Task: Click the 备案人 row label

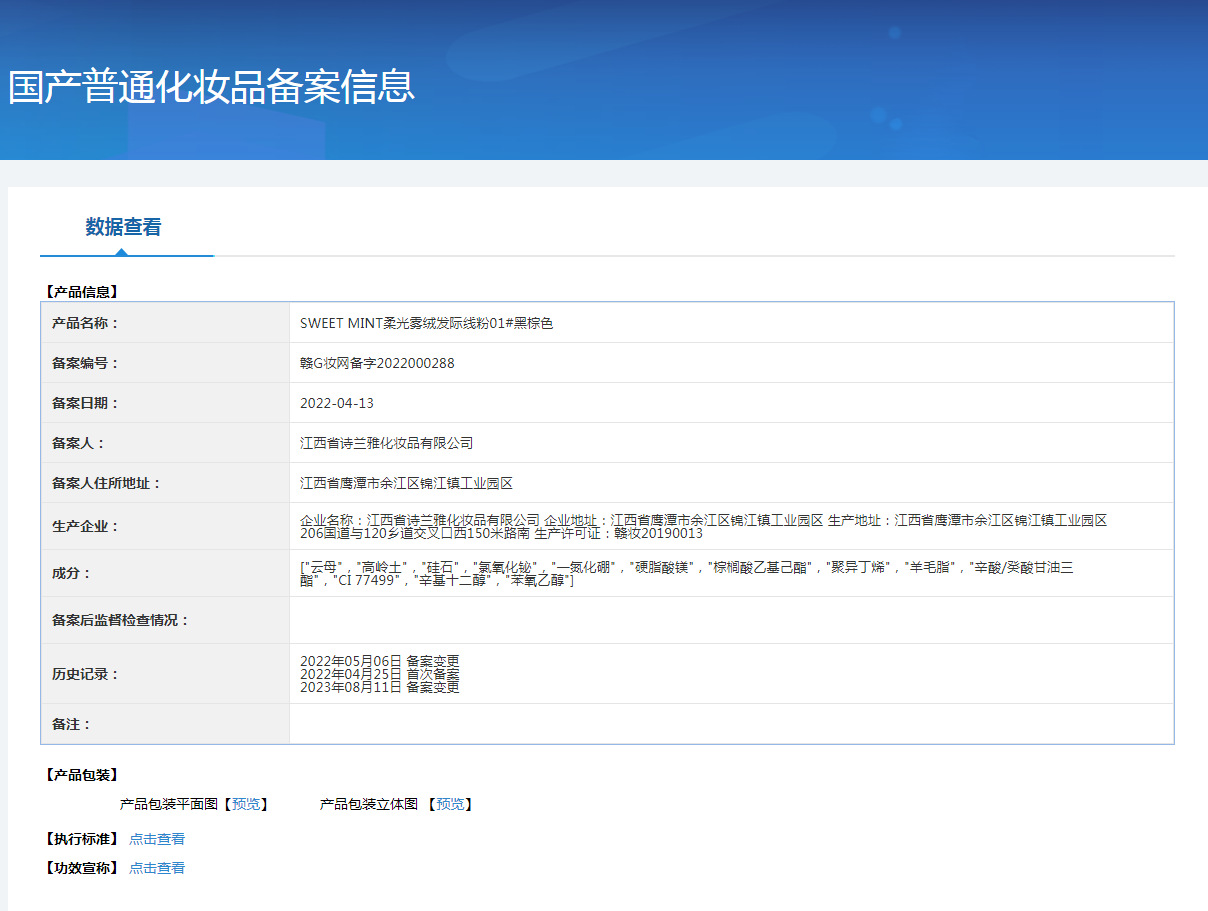Action: pos(78,443)
